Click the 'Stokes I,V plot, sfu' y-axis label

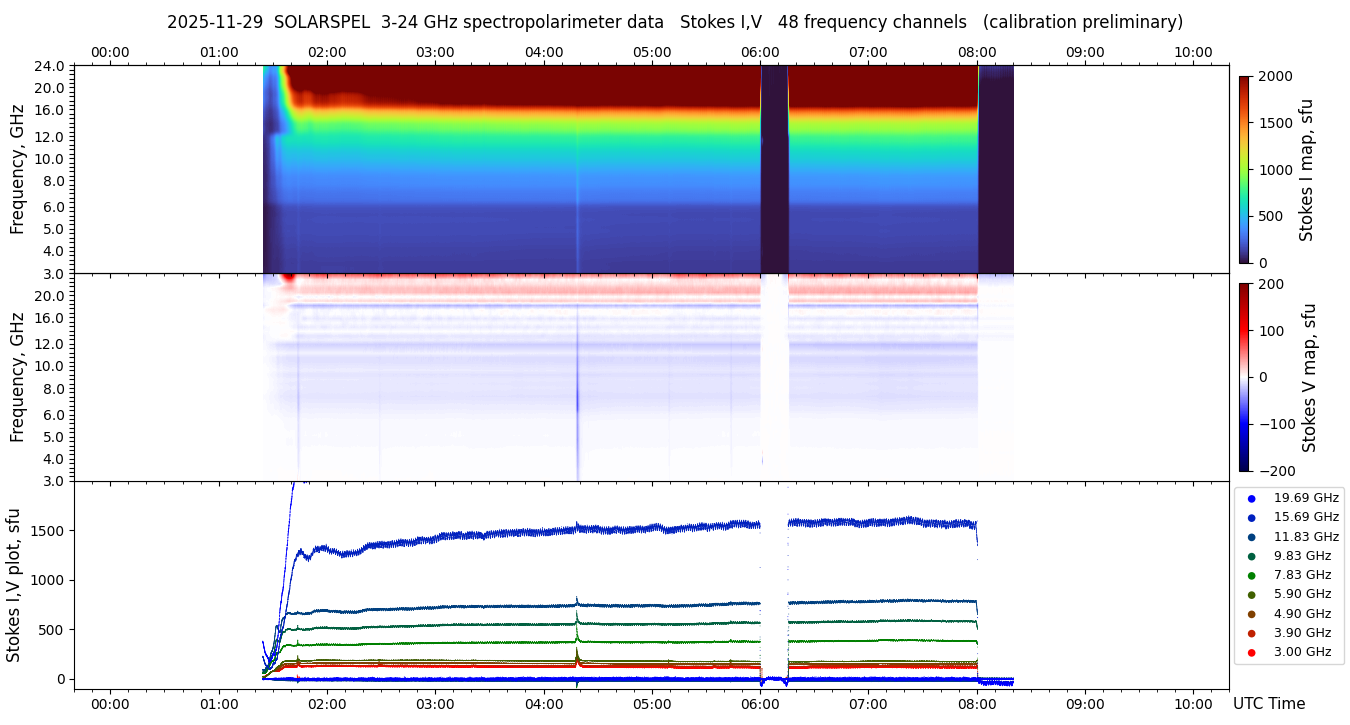[14, 585]
